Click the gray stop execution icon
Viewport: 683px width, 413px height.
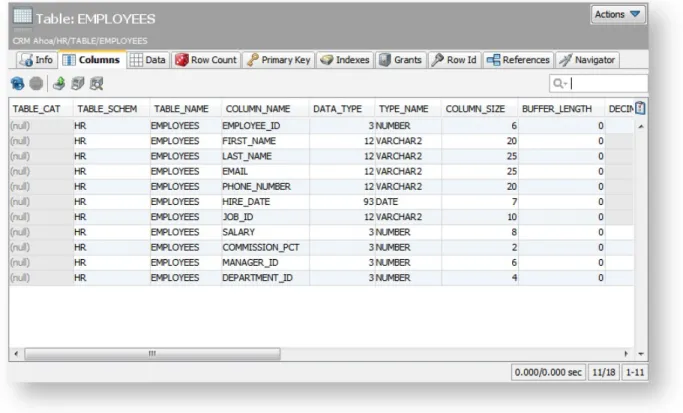click(36, 83)
